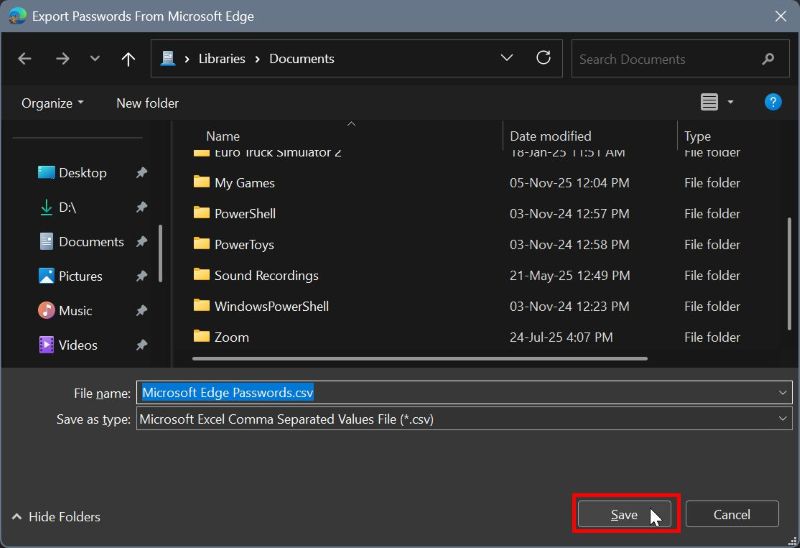Close the Export Passwords dialog
Screen dimensions: 800x548
(781, 16)
